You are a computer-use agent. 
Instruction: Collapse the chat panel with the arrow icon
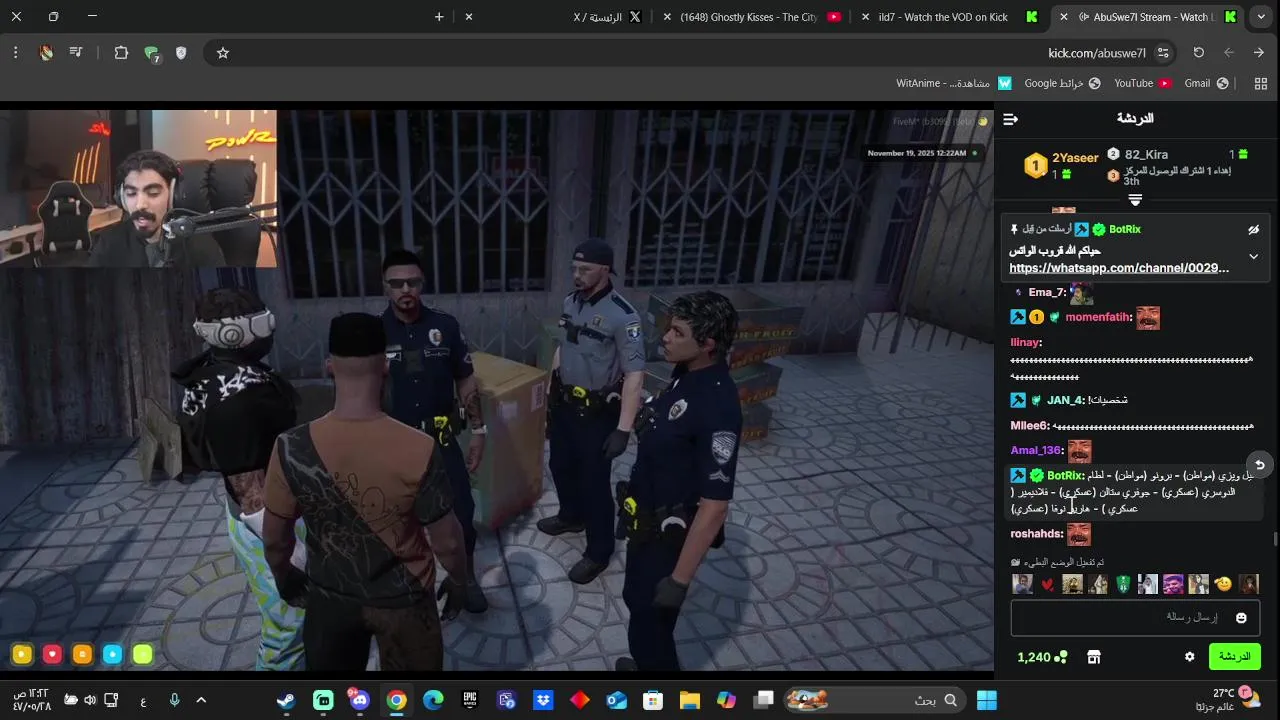point(1010,119)
